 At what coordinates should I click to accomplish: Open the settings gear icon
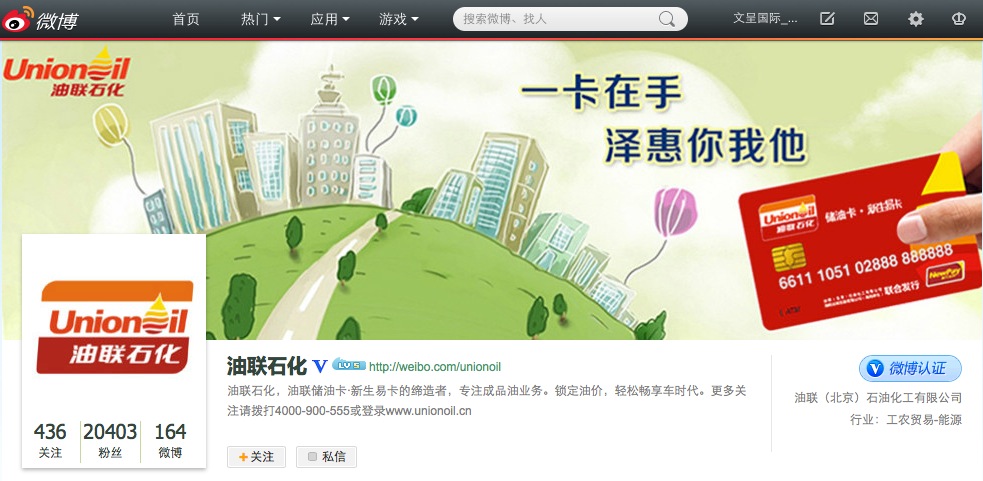point(916,19)
